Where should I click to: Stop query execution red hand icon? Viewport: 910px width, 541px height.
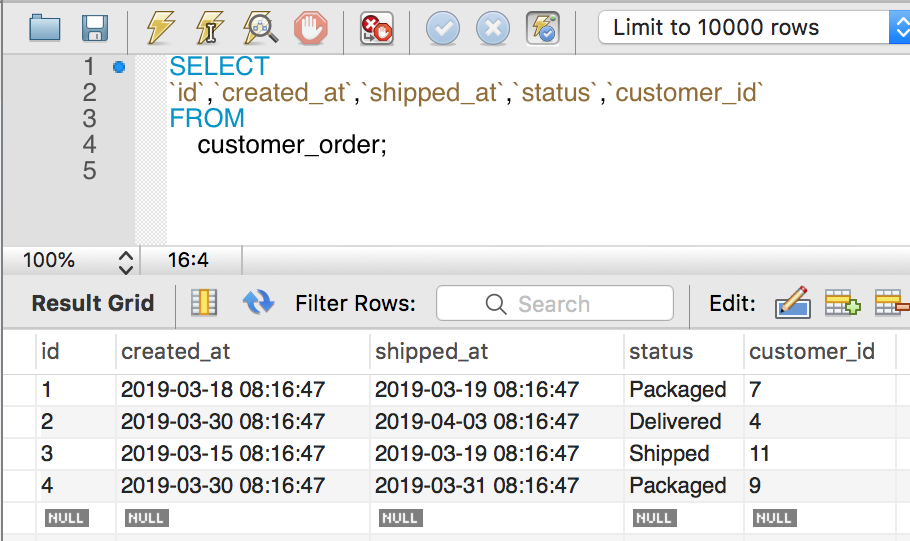[x=310, y=28]
